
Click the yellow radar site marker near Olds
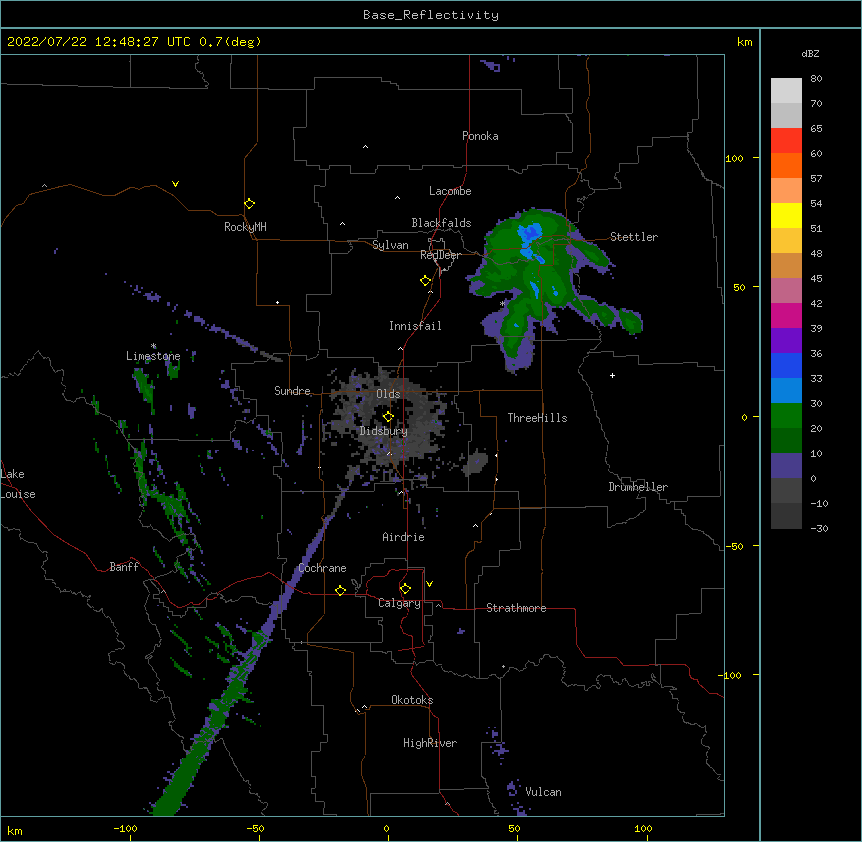pyautogui.click(x=388, y=417)
